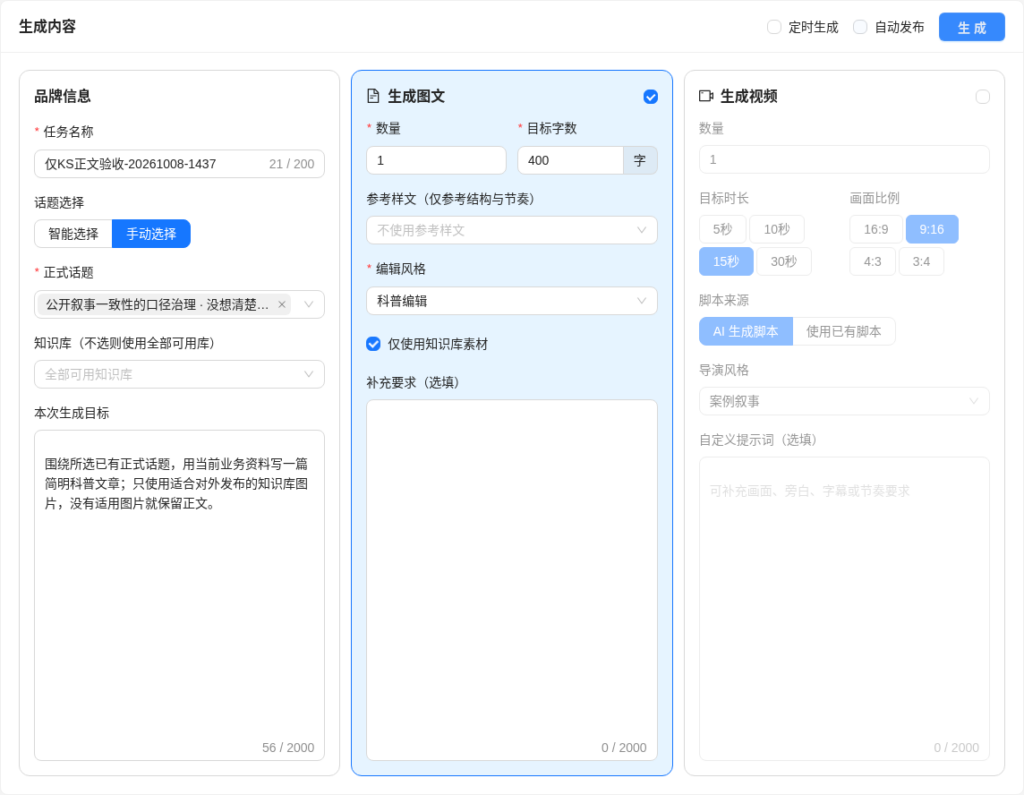Click the 56 / 2000 character counter

[288, 747]
